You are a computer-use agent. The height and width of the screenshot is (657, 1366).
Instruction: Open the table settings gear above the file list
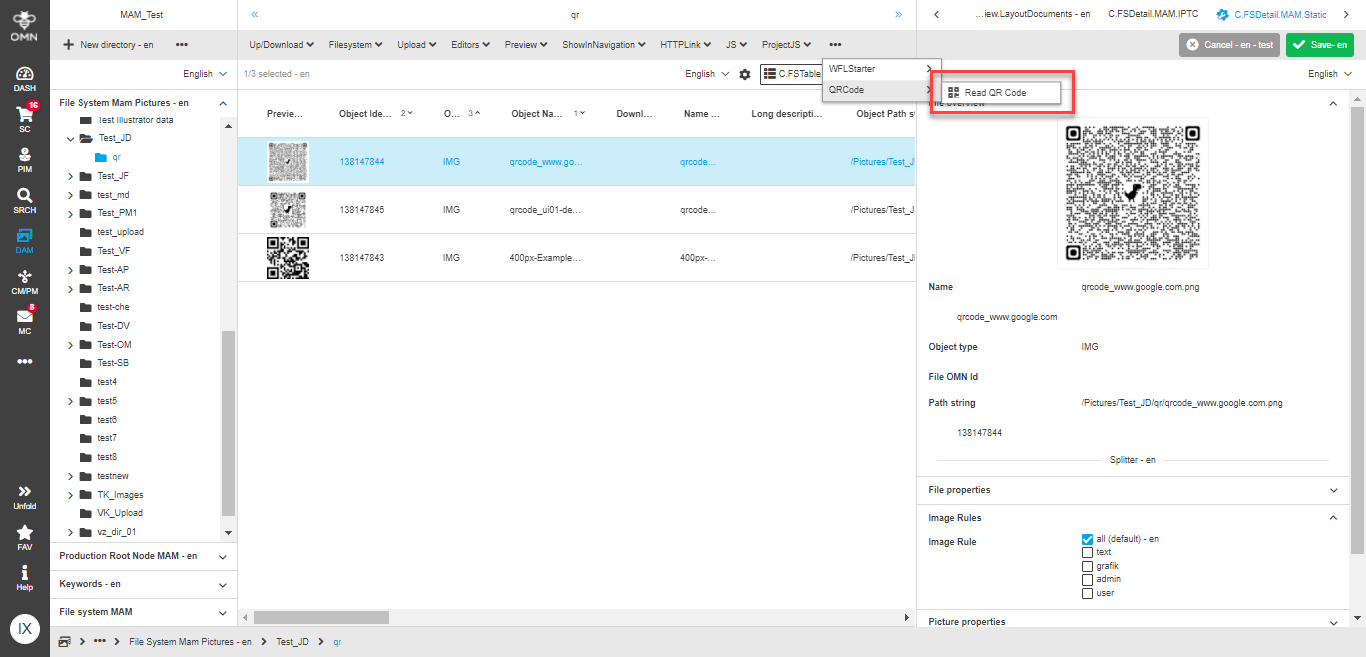(744, 73)
